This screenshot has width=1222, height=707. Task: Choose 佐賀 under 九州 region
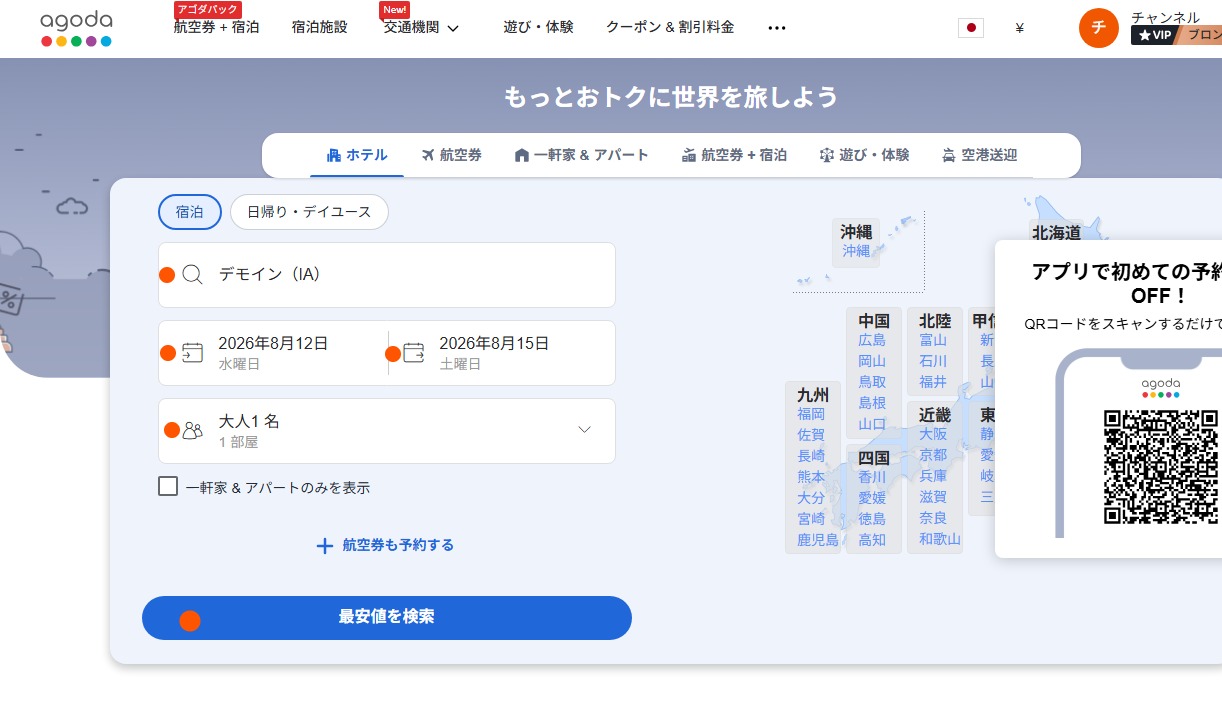[x=811, y=435]
